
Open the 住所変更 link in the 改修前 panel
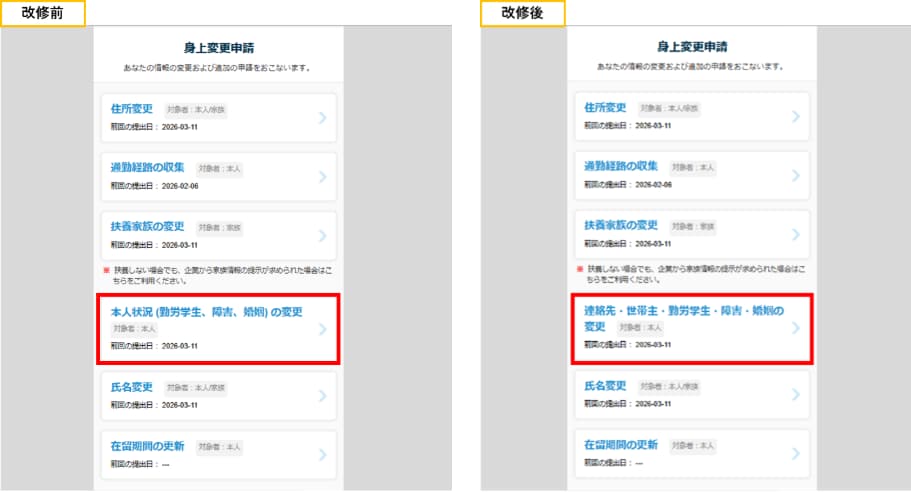(x=131, y=108)
